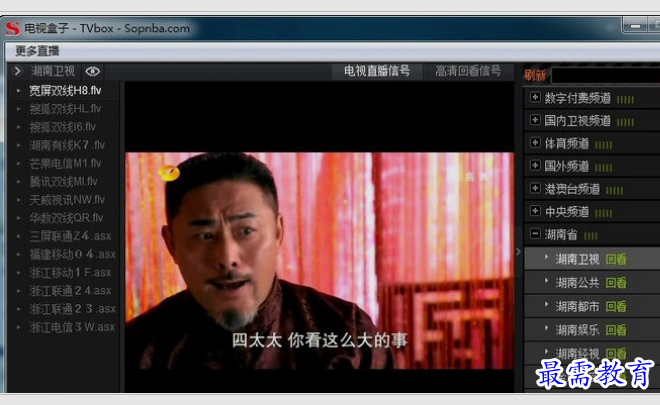Minimize the TVbox window
The image size is (660, 405).
(x=635, y=26)
